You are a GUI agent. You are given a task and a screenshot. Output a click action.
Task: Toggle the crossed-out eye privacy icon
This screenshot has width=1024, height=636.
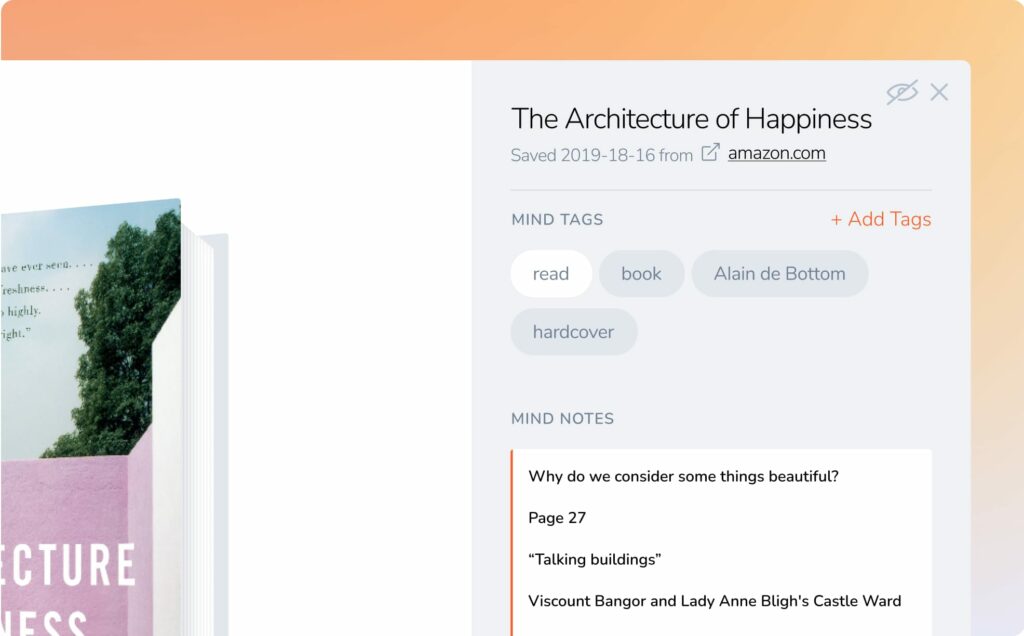(901, 92)
